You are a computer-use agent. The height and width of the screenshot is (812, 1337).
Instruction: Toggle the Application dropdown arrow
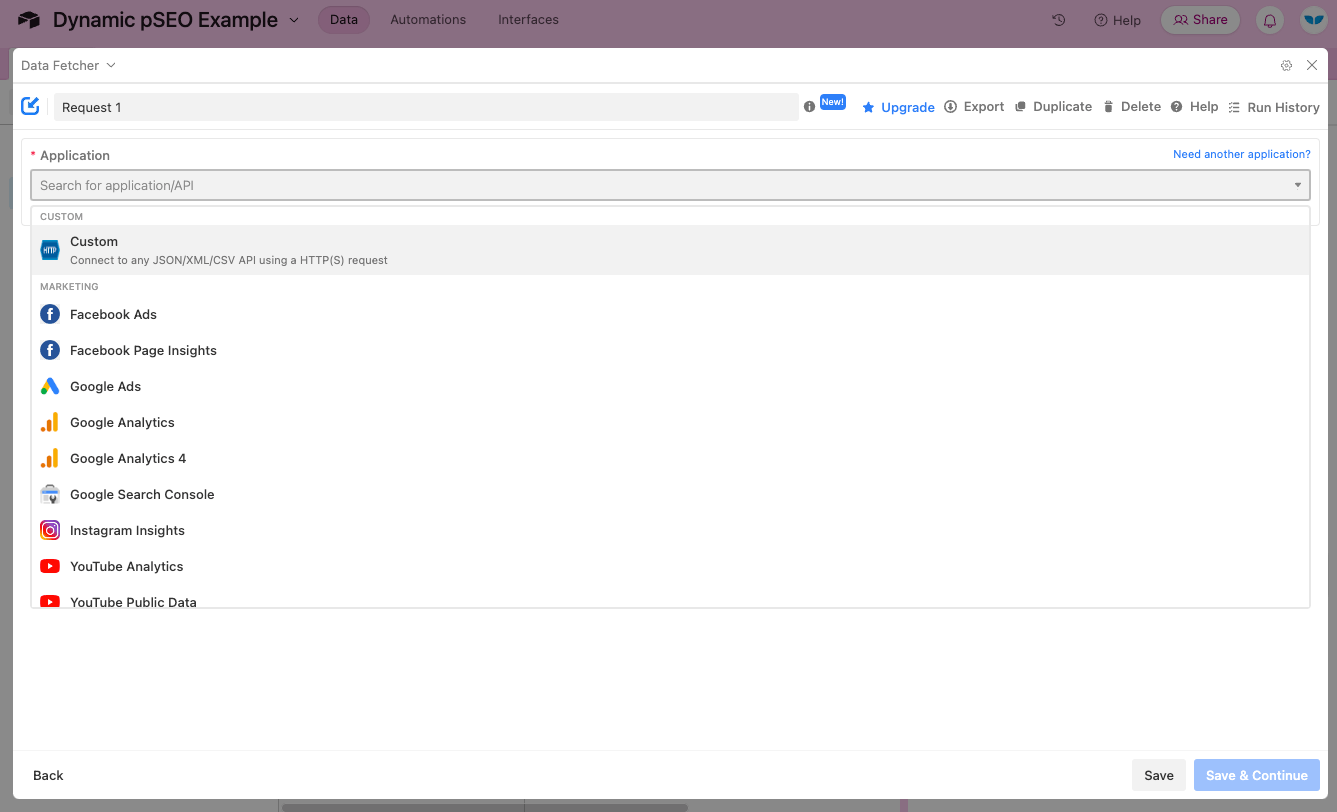pos(1298,185)
